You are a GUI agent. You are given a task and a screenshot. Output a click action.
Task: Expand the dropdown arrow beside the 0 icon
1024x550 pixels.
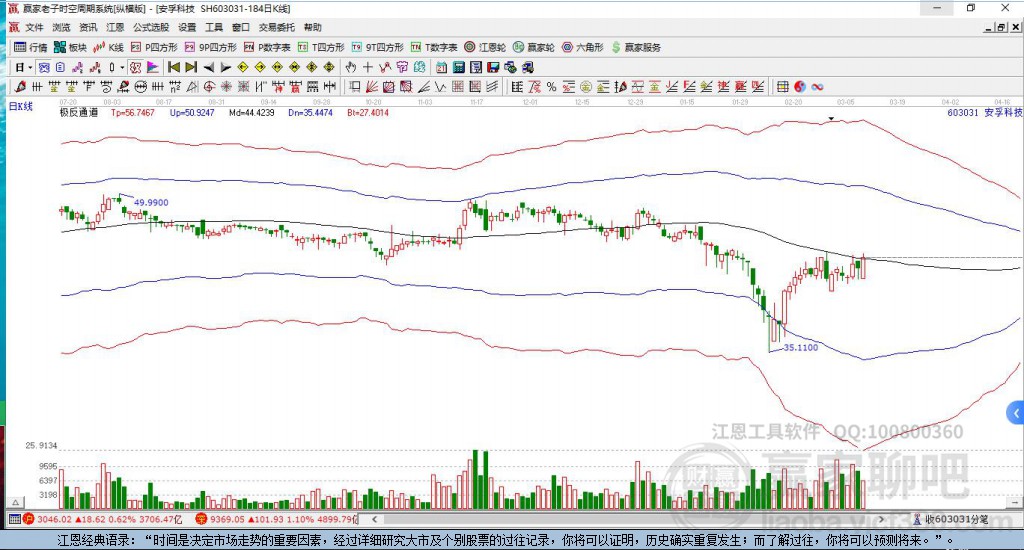tap(122, 67)
